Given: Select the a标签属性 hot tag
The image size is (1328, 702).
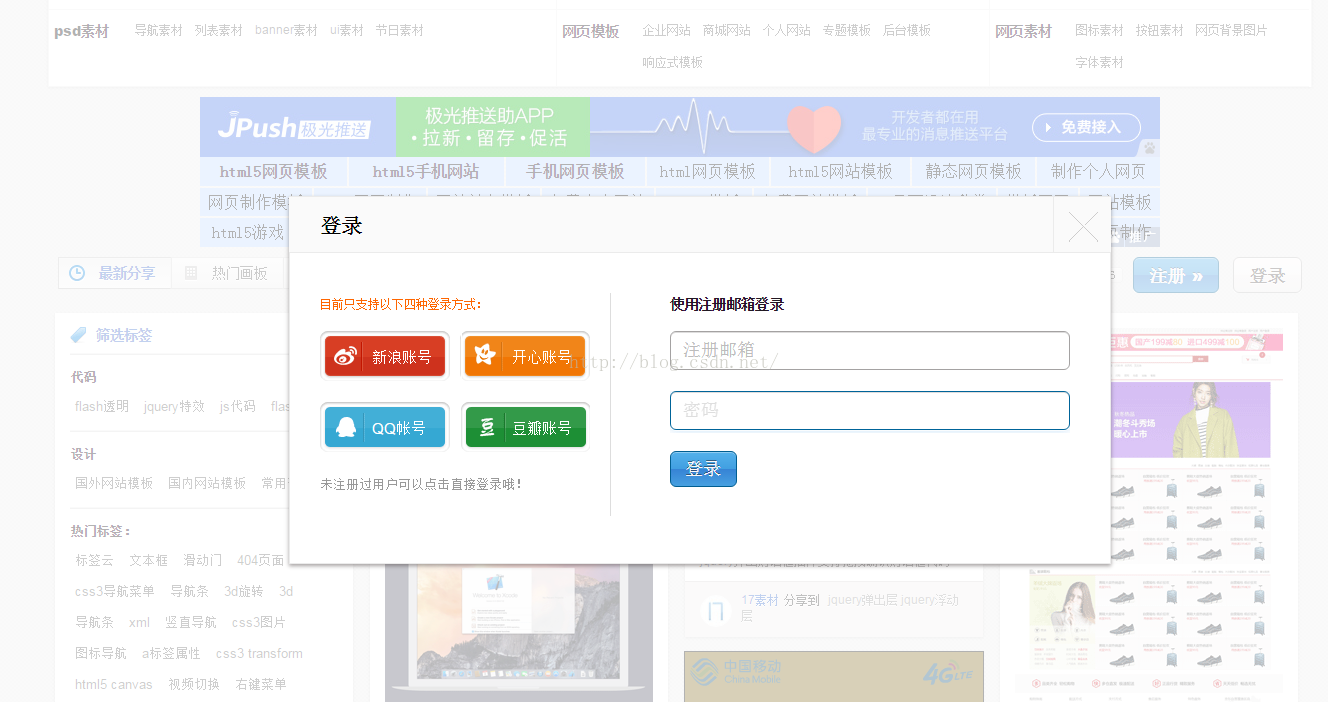Looking at the screenshot, I should click(x=171, y=653).
